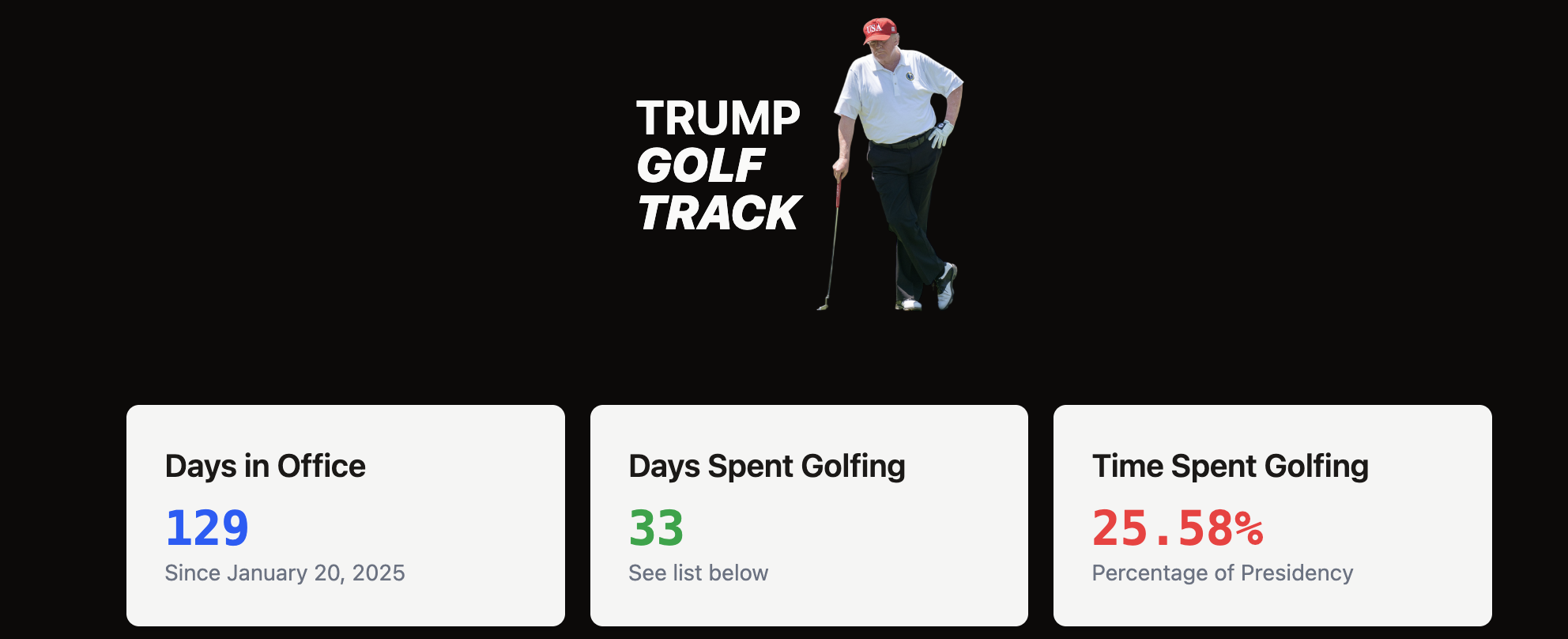Image resolution: width=1568 pixels, height=639 pixels.
Task: Click the green 33 number
Action: tap(656, 528)
